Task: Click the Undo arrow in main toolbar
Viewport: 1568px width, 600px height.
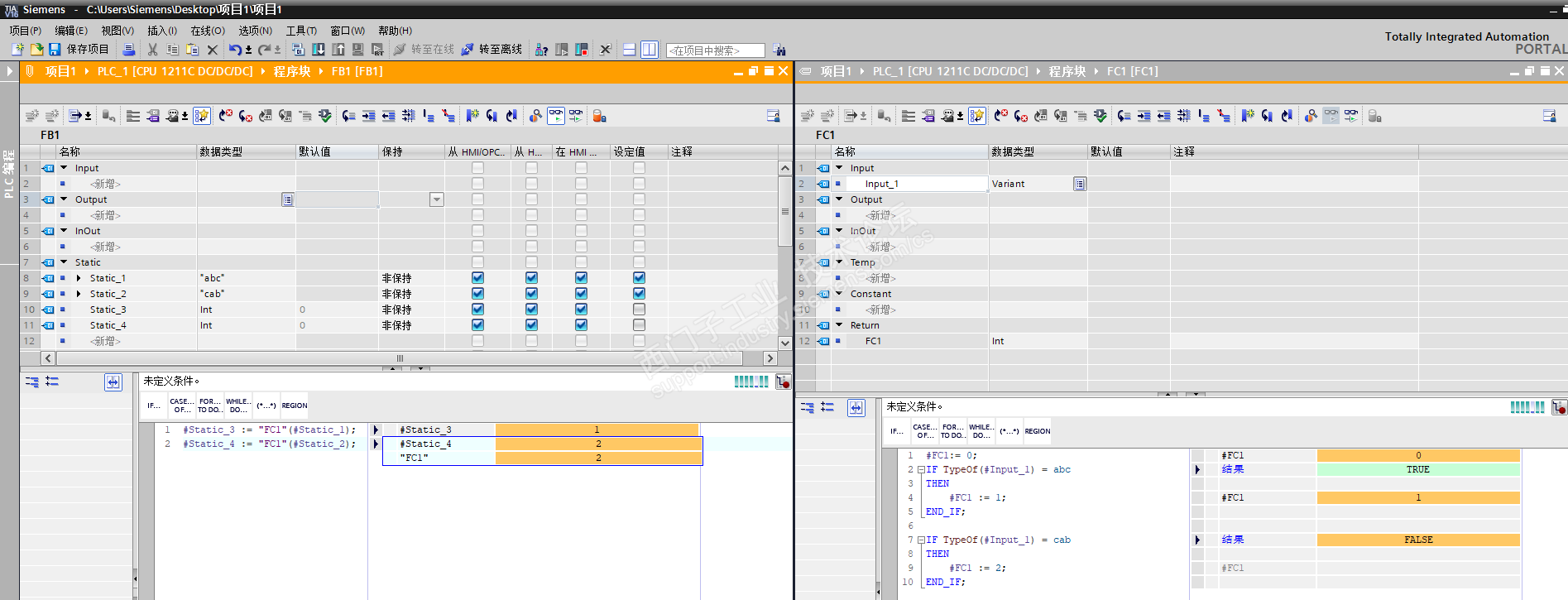Action: (x=235, y=50)
